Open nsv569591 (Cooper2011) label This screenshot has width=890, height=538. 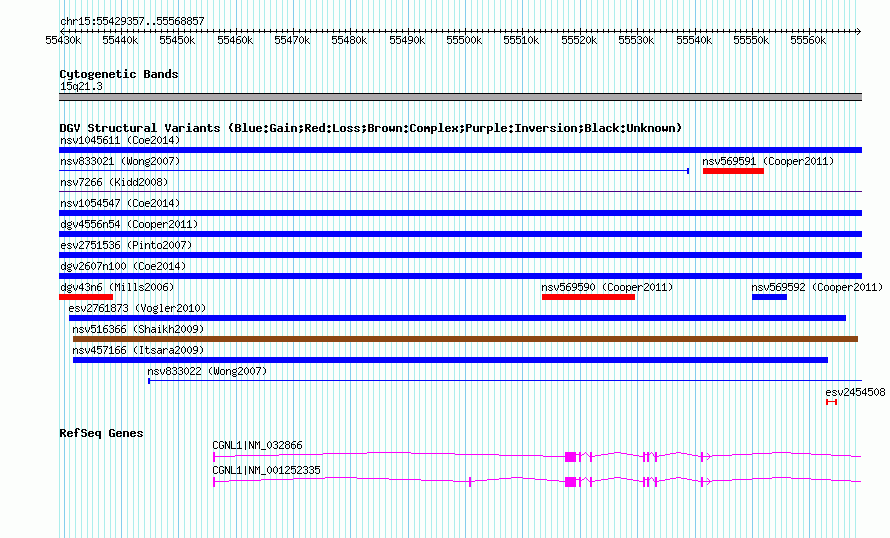[x=768, y=161]
